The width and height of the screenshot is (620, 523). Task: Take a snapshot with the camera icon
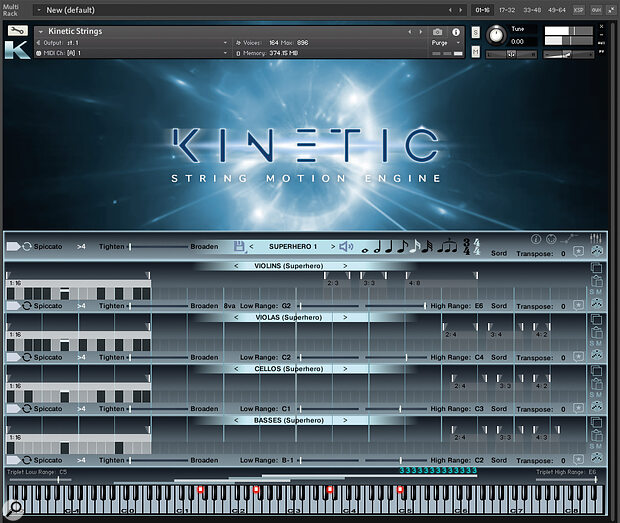(x=437, y=32)
